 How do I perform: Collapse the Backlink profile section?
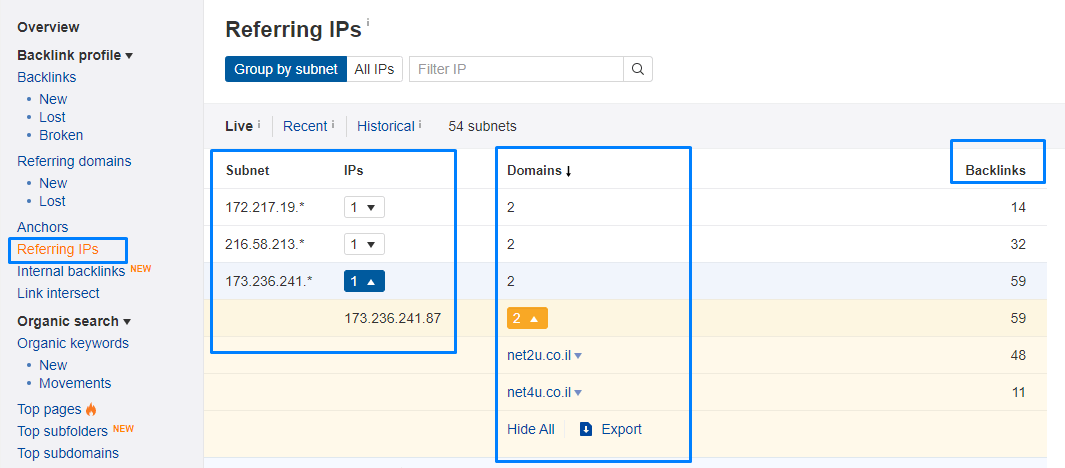pos(75,55)
